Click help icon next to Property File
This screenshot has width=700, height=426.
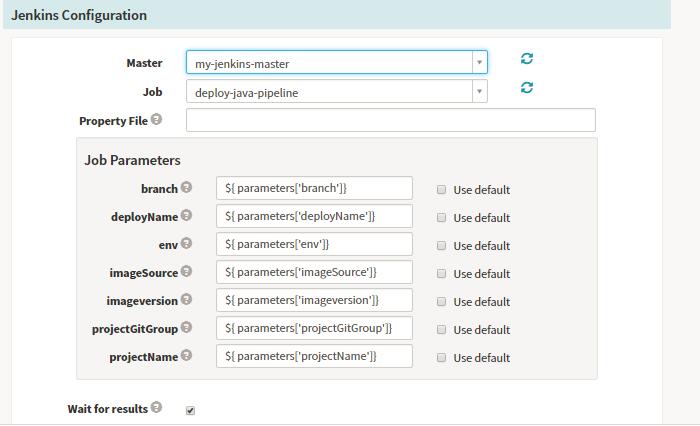(x=157, y=120)
